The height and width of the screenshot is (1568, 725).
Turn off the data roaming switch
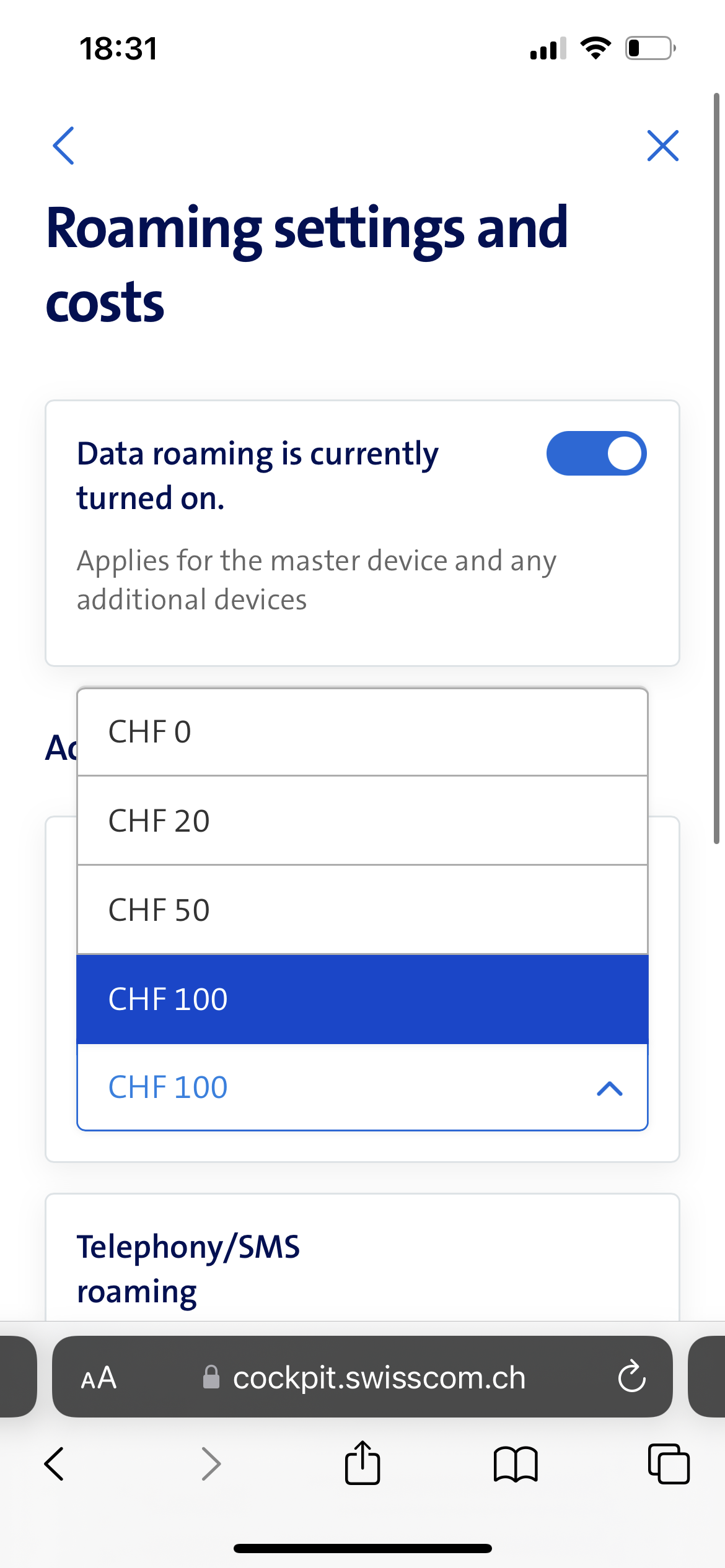click(596, 453)
